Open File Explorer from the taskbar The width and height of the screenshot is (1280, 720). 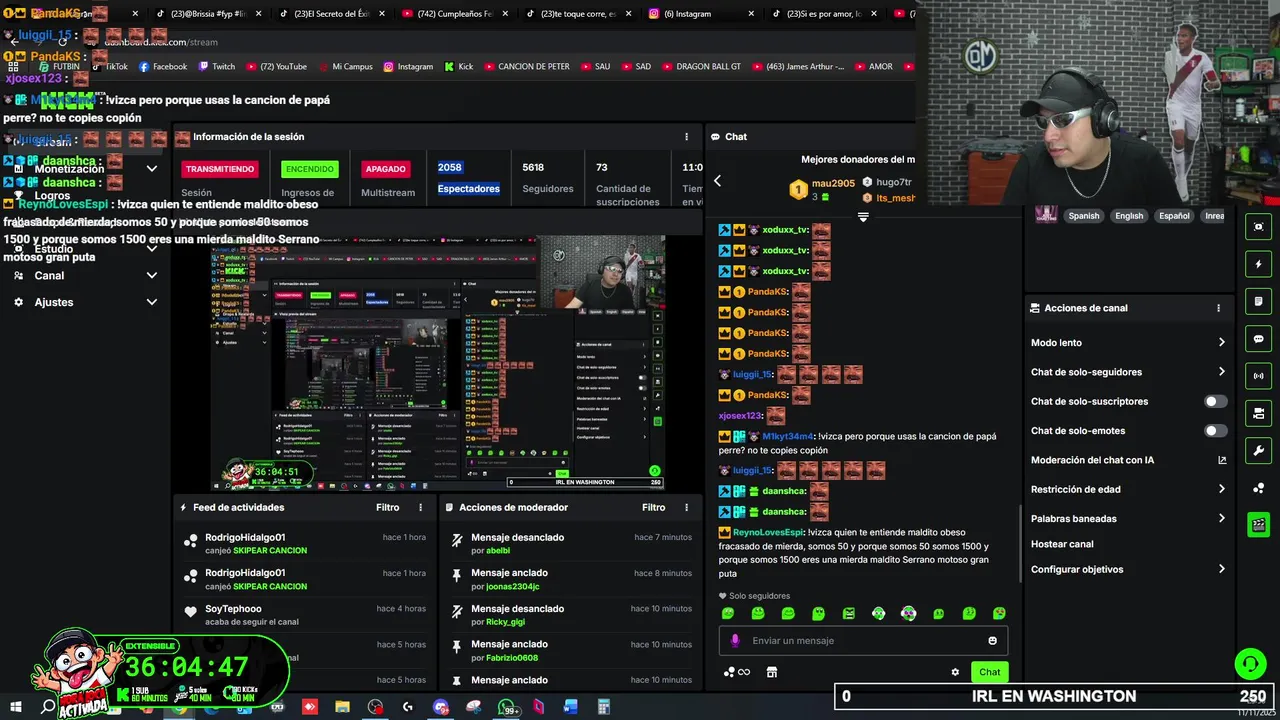click(343, 707)
